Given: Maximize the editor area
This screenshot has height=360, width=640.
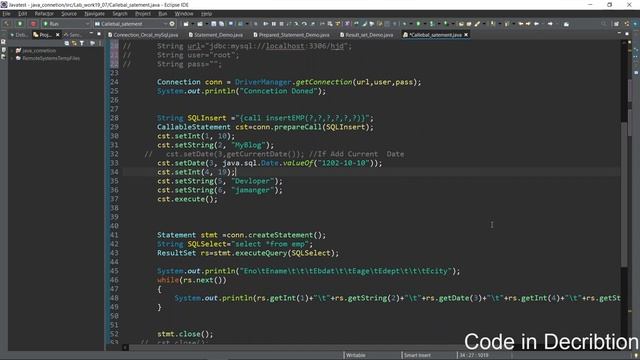Looking at the screenshot, I should [627, 33].
